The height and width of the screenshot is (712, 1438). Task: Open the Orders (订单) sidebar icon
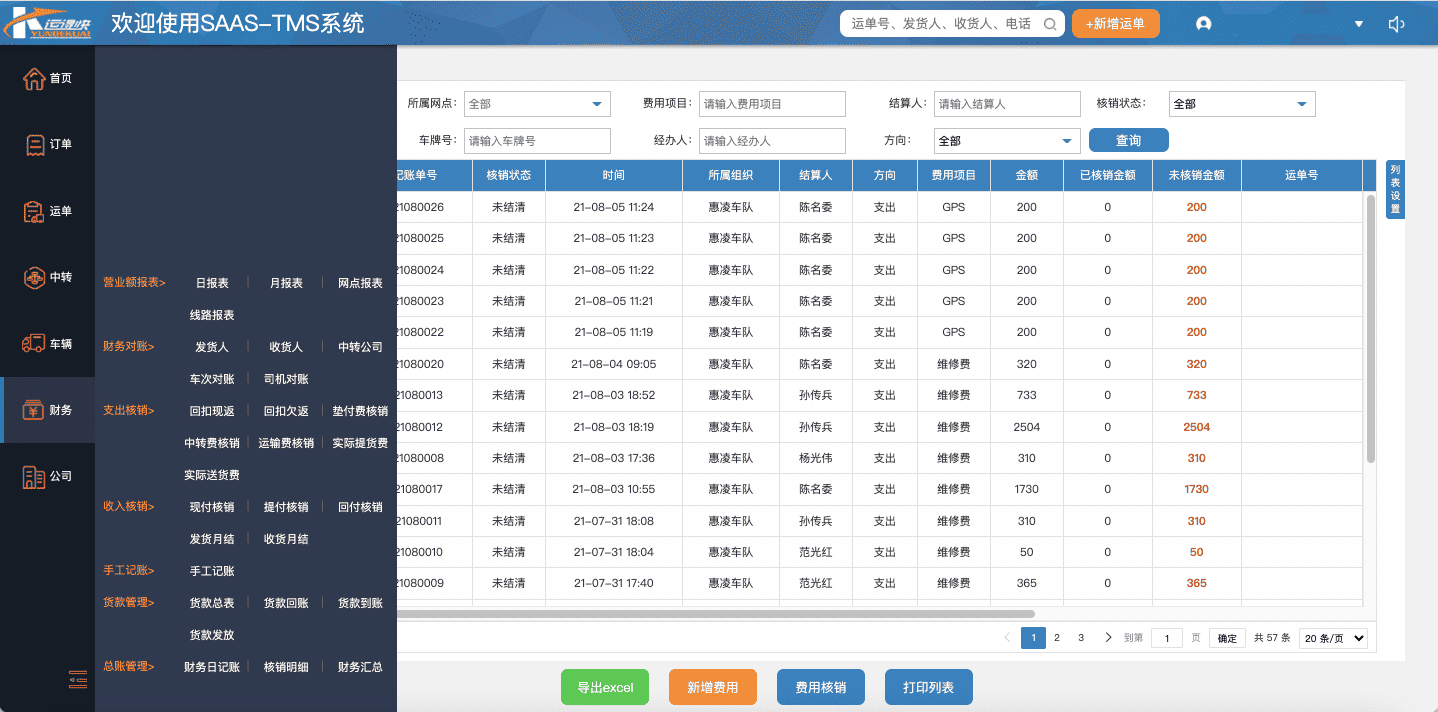click(x=34, y=144)
